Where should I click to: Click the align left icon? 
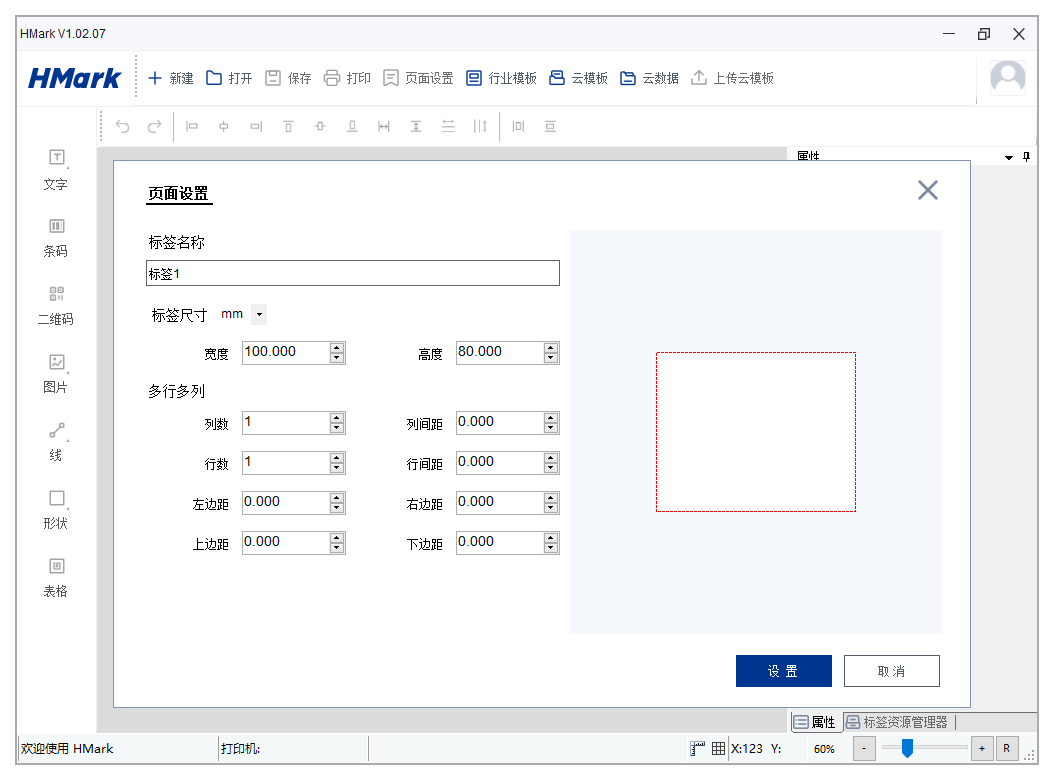tap(192, 126)
